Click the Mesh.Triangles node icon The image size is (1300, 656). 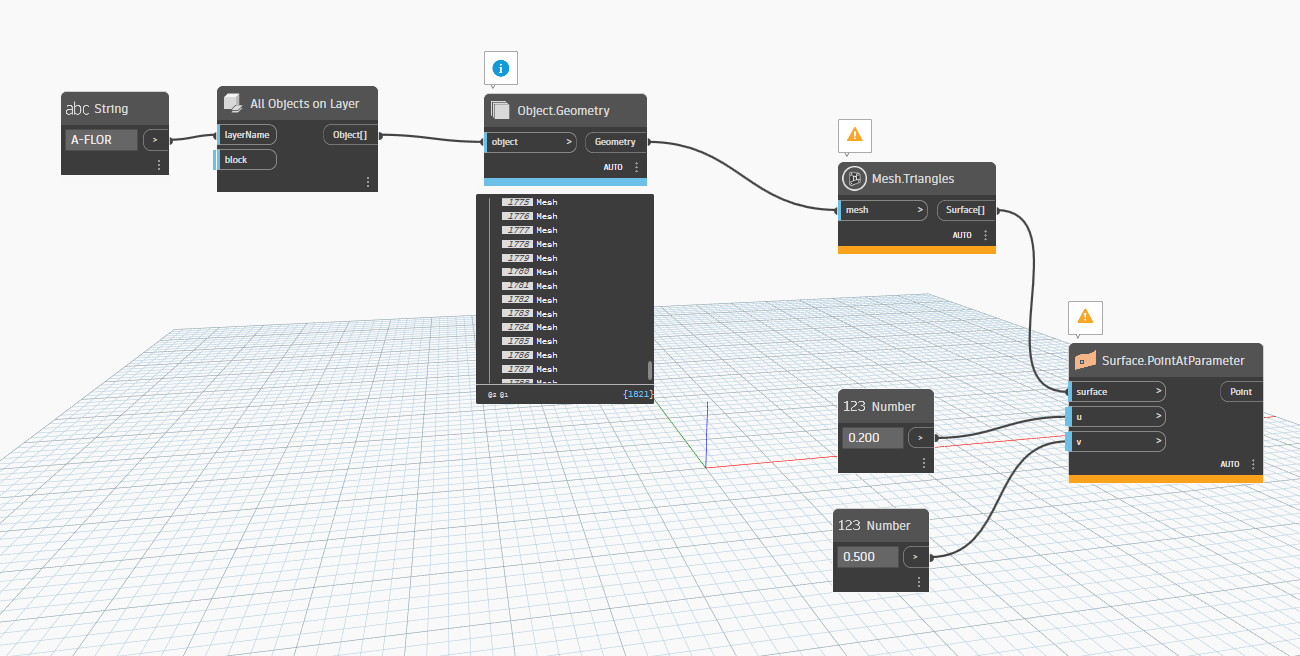855,179
